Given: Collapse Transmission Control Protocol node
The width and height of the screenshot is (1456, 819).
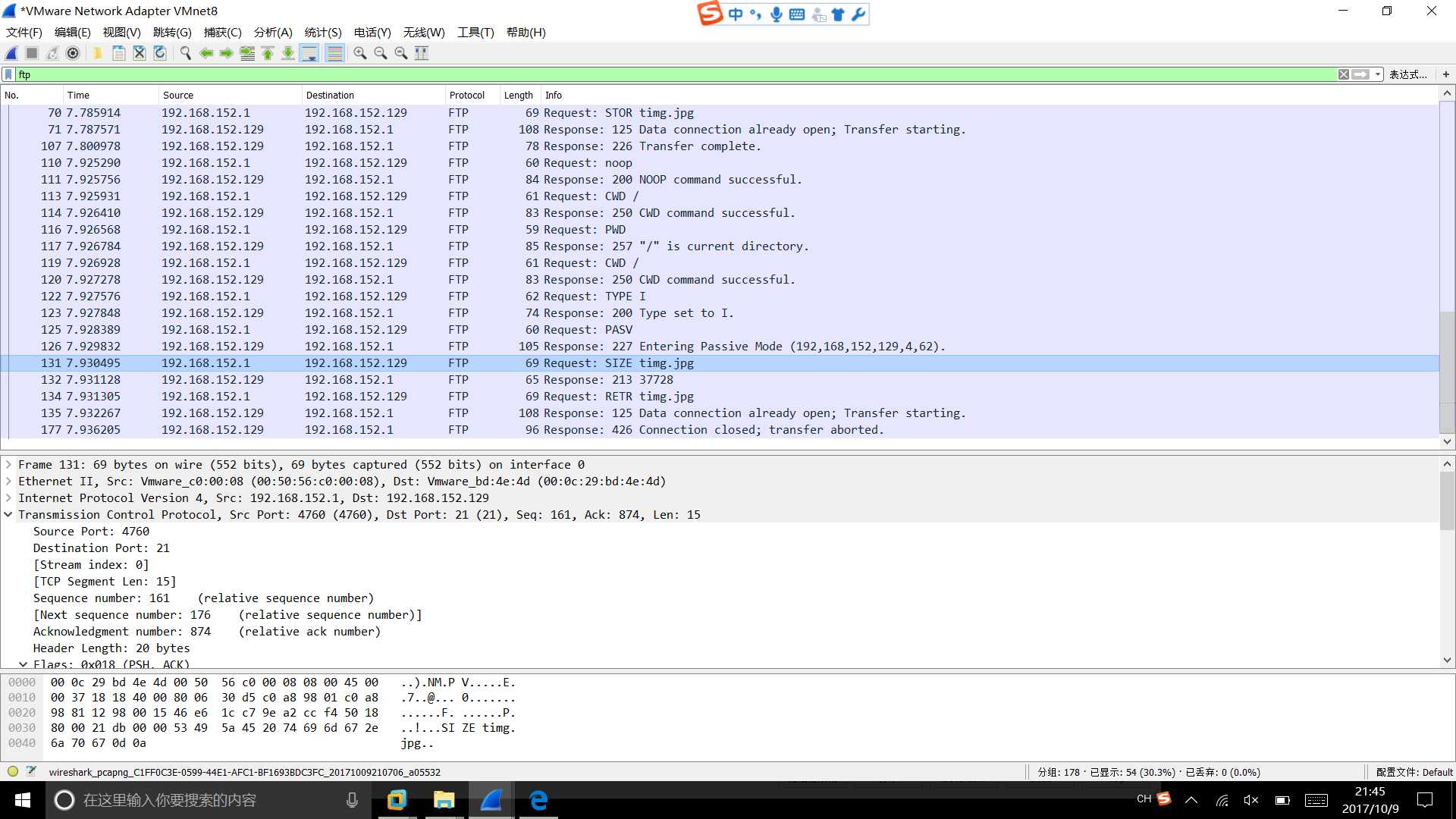Looking at the screenshot, I should click(8, 515).
